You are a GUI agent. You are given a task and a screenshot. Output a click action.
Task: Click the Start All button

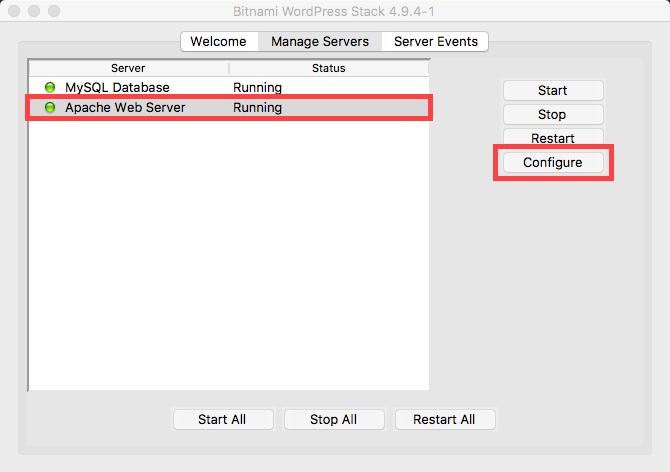click(x=223, y=419)
